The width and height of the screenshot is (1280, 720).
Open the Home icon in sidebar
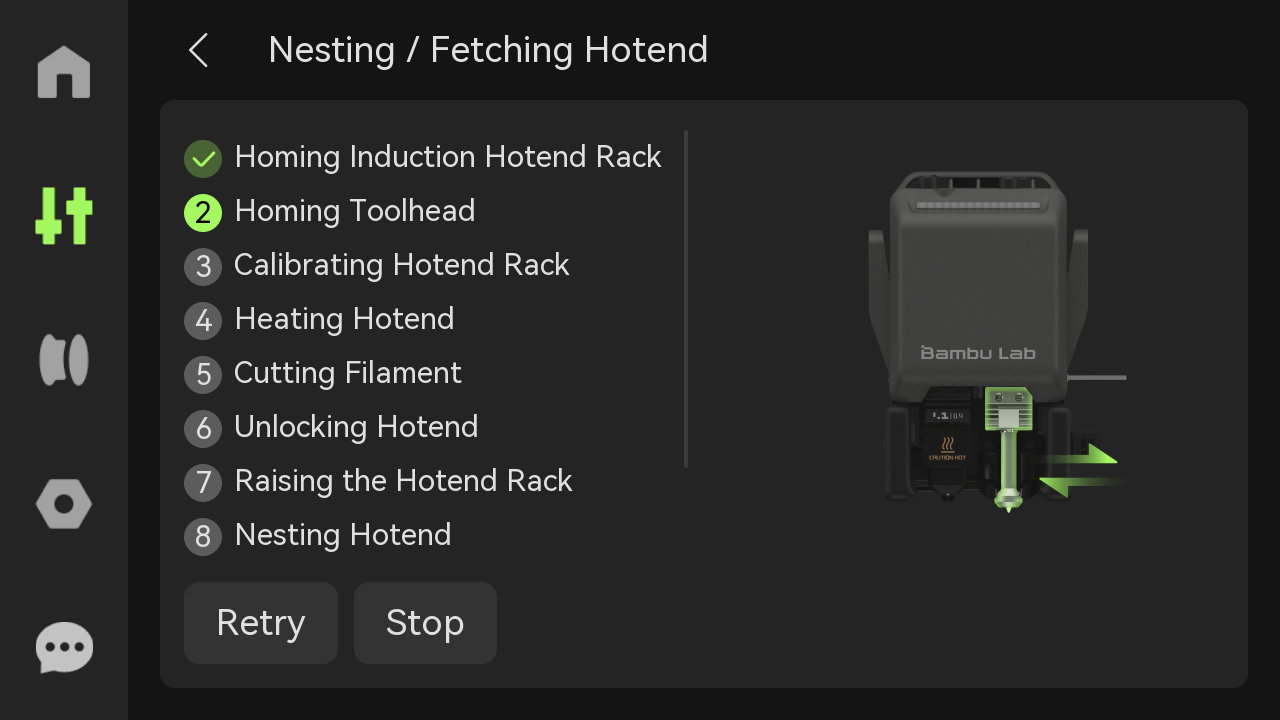click(x=64, y=72)
